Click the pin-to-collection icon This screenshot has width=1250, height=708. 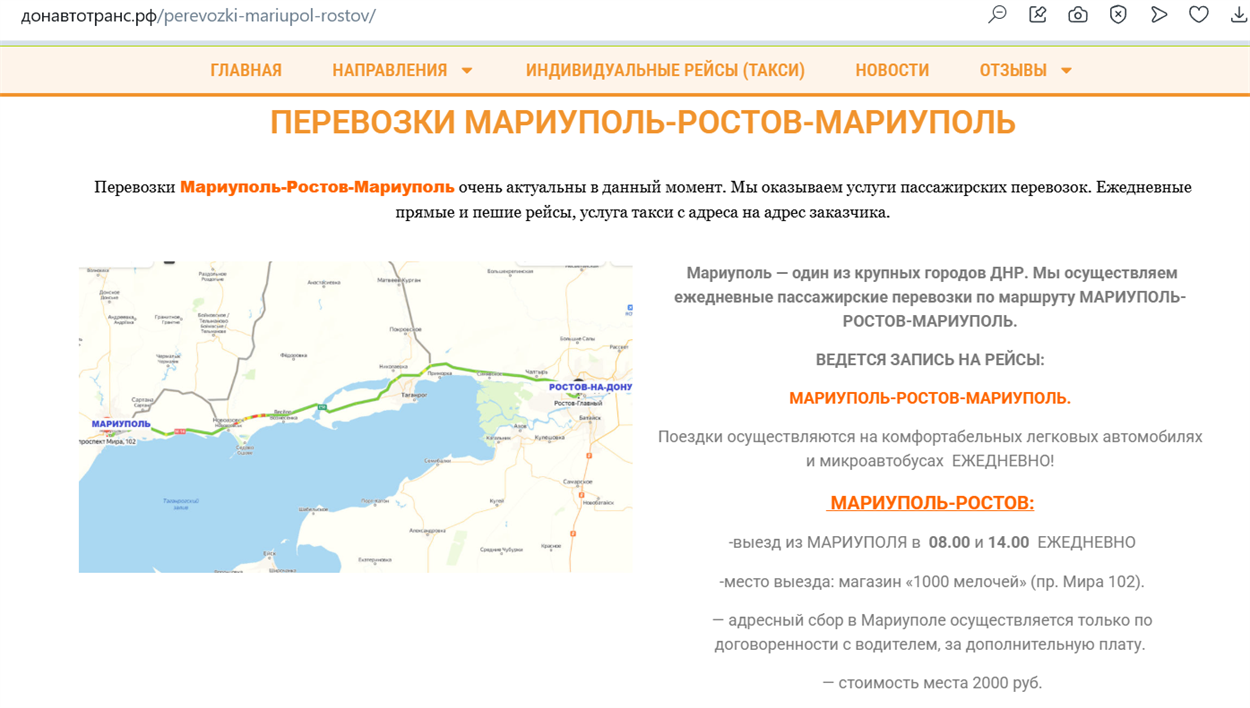coord(1038,14)
